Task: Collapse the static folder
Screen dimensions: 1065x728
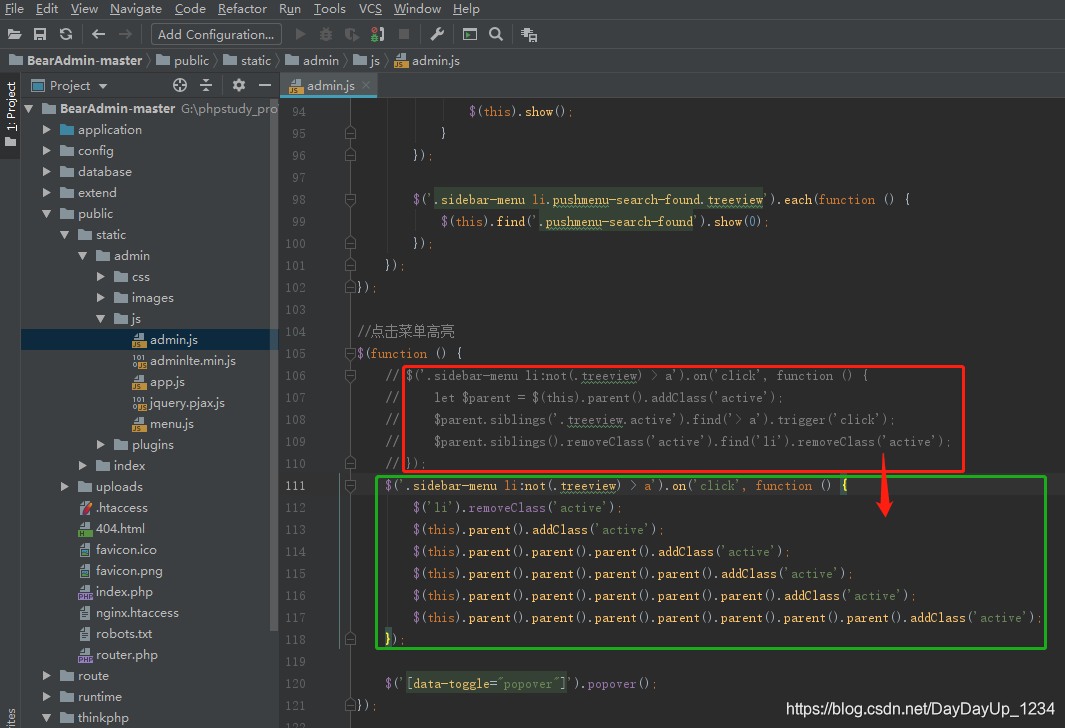Action: pos(65,234)
